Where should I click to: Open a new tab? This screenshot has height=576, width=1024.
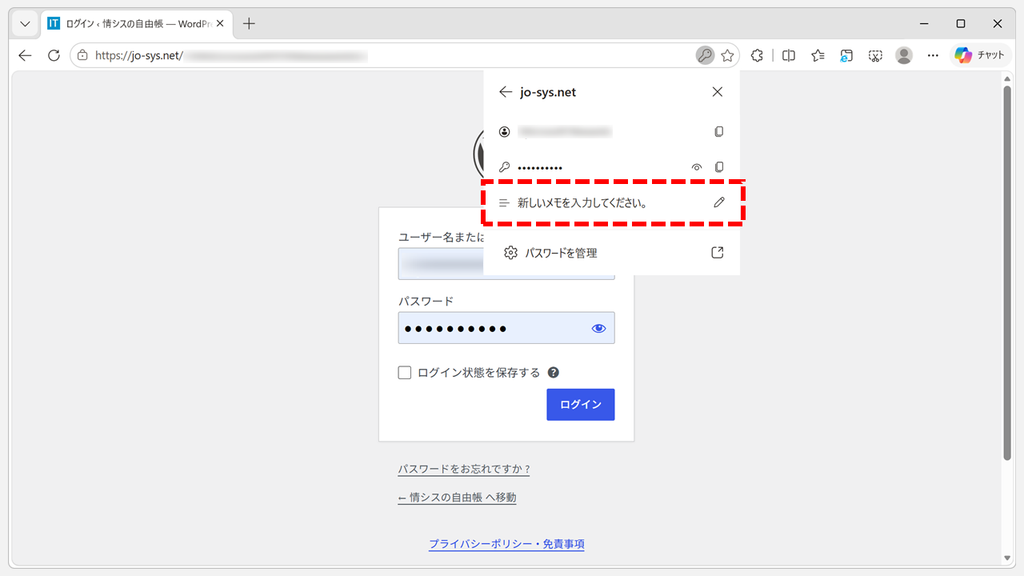coord(249,24)
